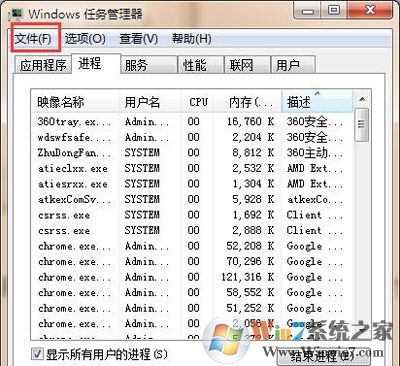Open the 选项(O) menu
The height and width of the screenshot is (366, 400).
(x=85, y=39)
